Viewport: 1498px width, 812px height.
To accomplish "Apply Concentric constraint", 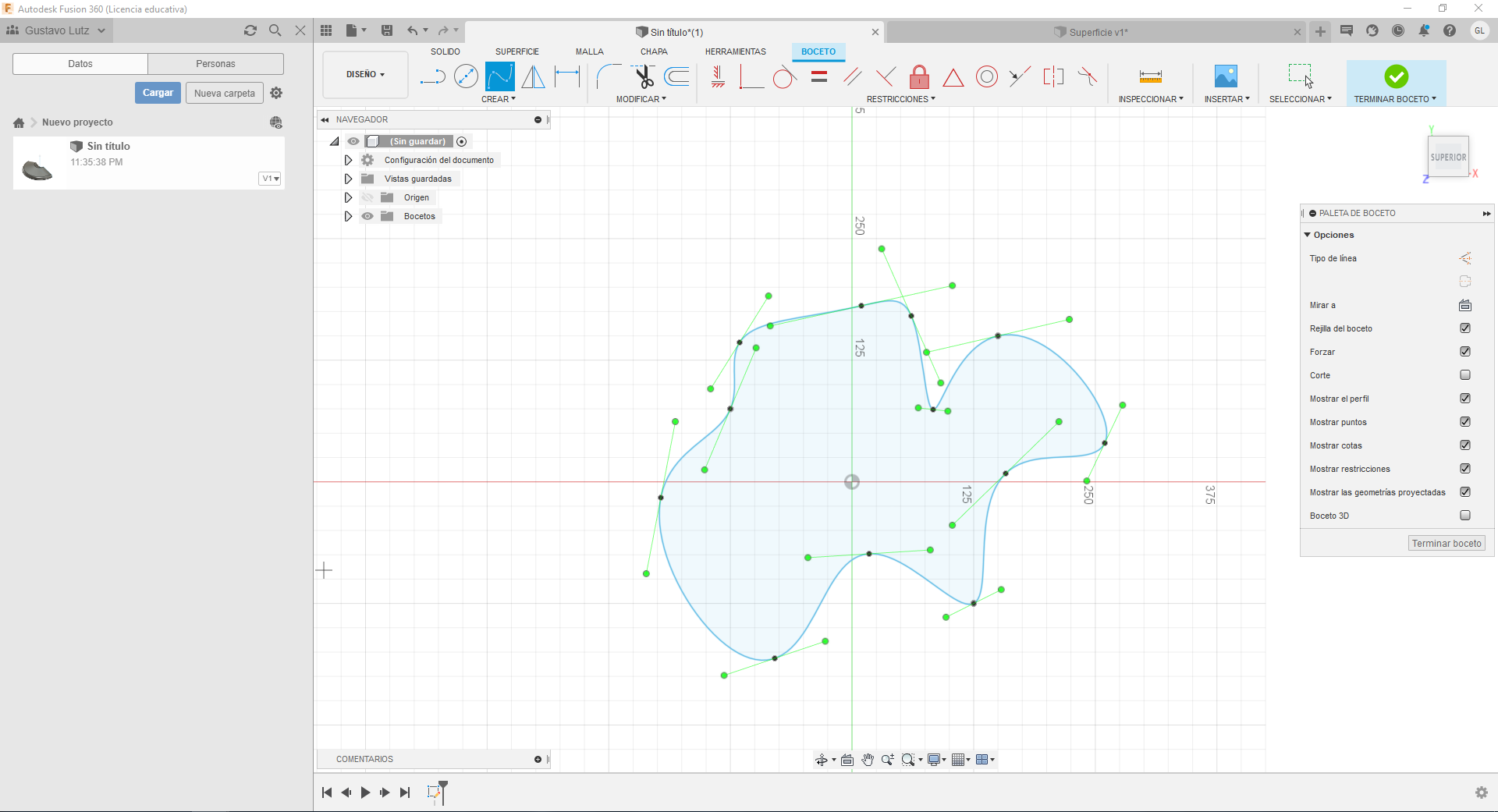I will click(987, 76).
